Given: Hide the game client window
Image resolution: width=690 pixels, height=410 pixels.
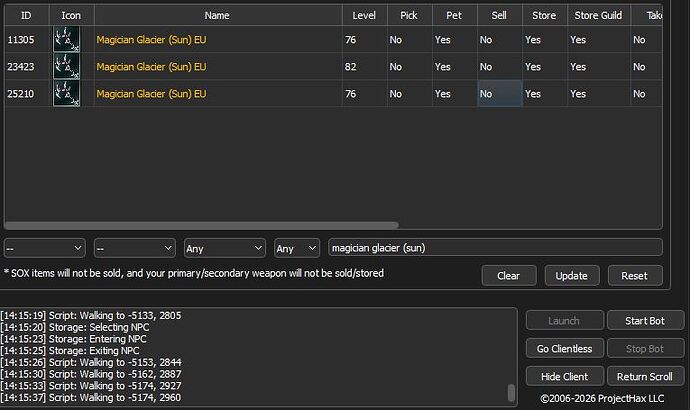Looking at the screenshot, I should click(x=565, y=377).
